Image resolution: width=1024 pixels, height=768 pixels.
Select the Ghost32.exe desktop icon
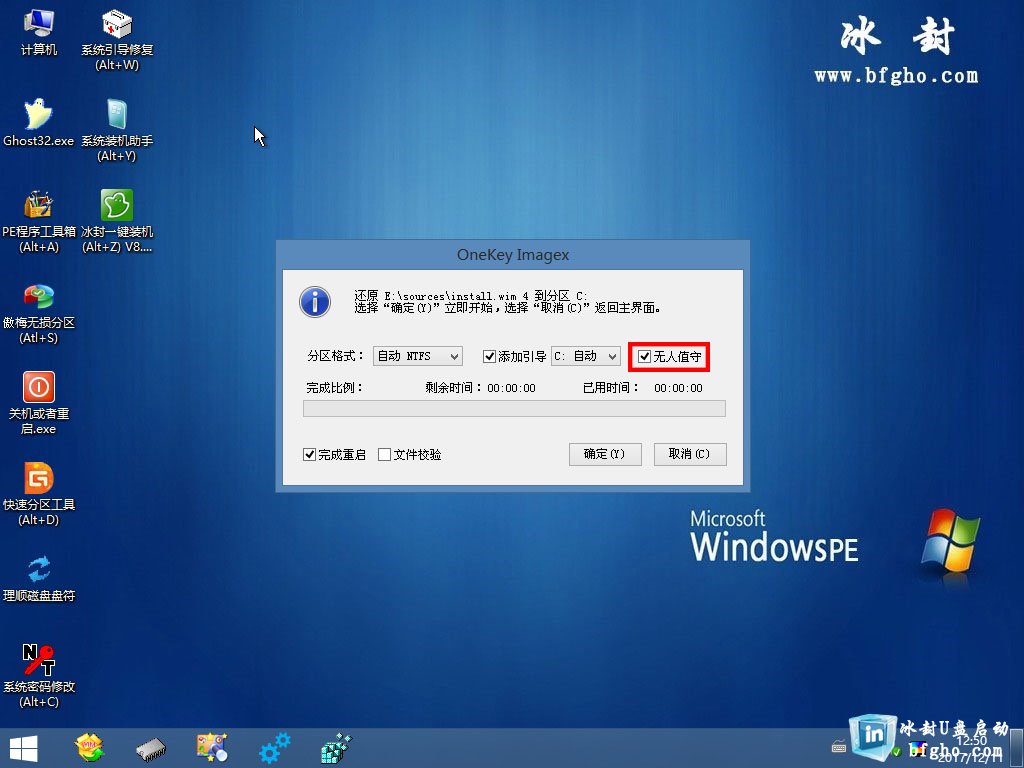(39, 122)
